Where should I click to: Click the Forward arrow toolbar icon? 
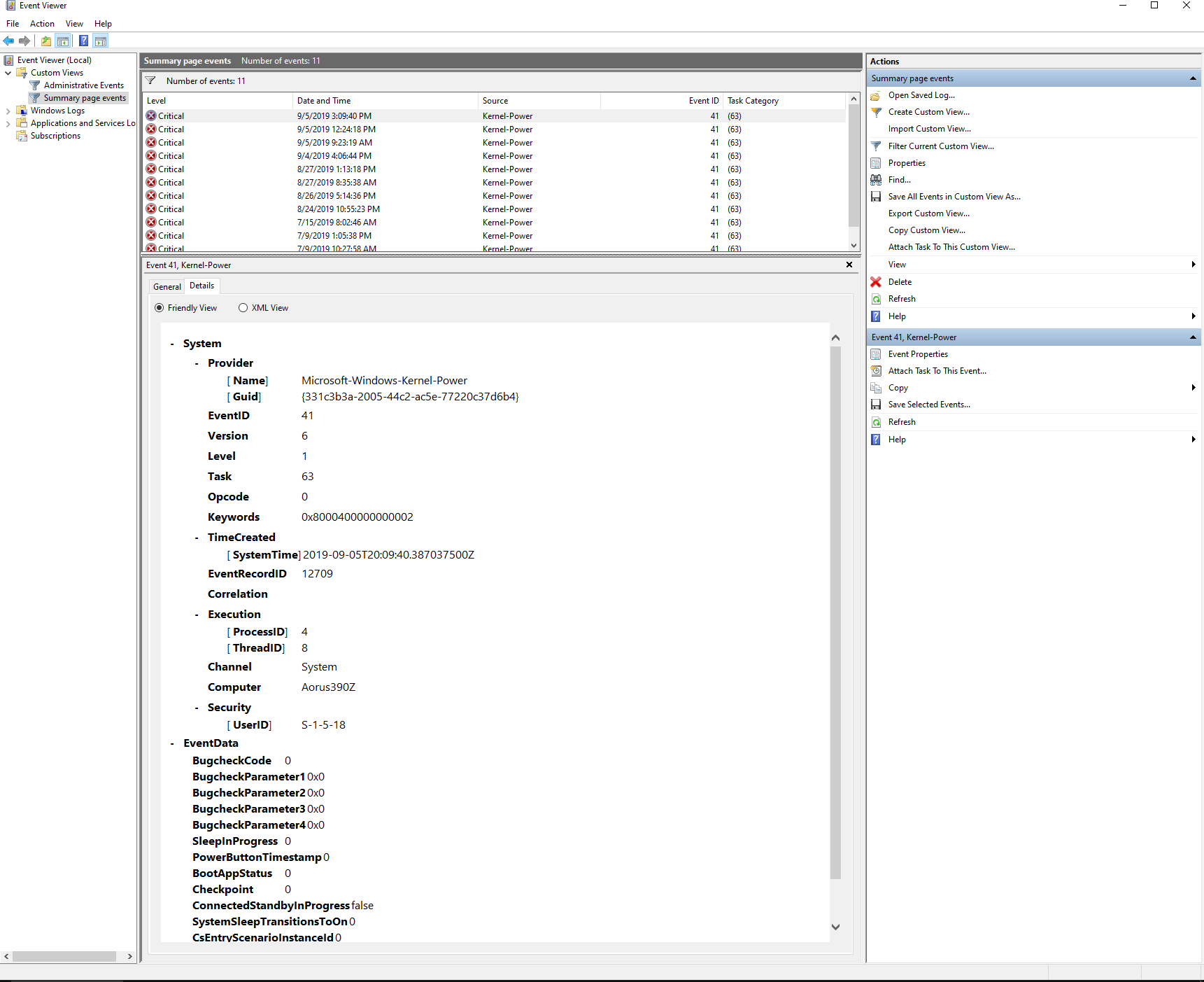[24, 41]
